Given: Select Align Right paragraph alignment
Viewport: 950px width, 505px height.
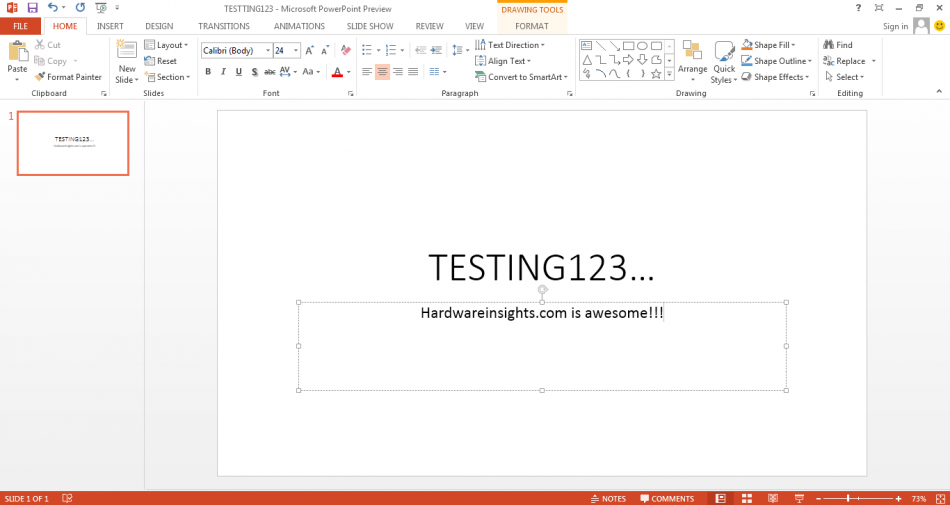Looking at the screenshot, I should click(x=398, y=71).
